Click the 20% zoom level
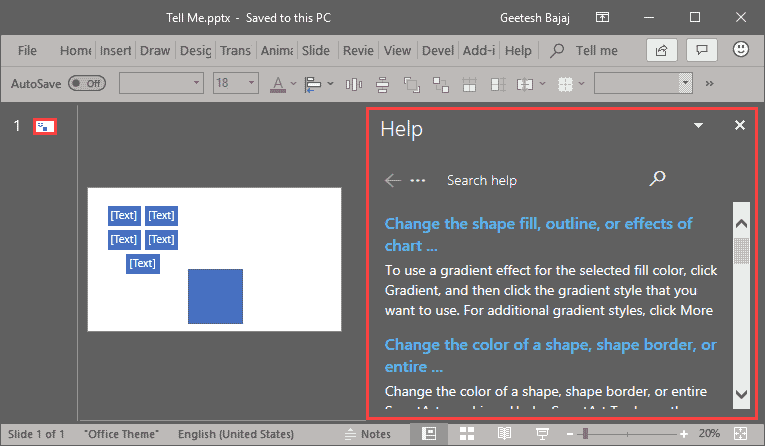 (x=709, y=433)
